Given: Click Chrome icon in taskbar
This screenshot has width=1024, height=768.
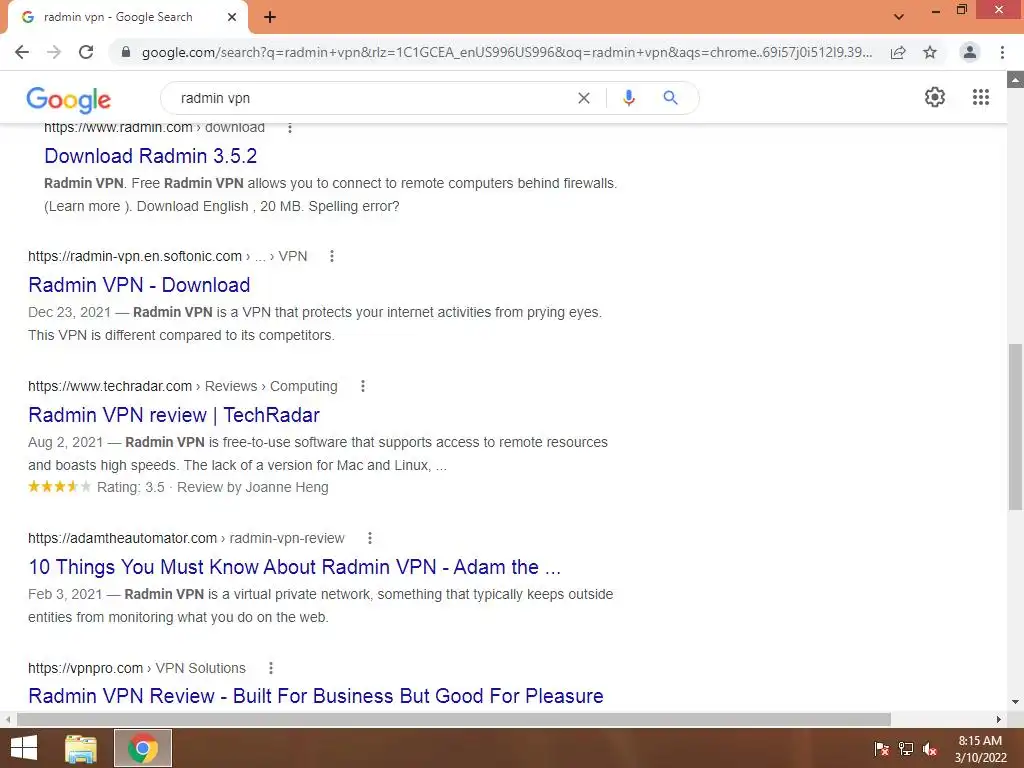Looking at the screenshot, I should [x=143, y=748].
